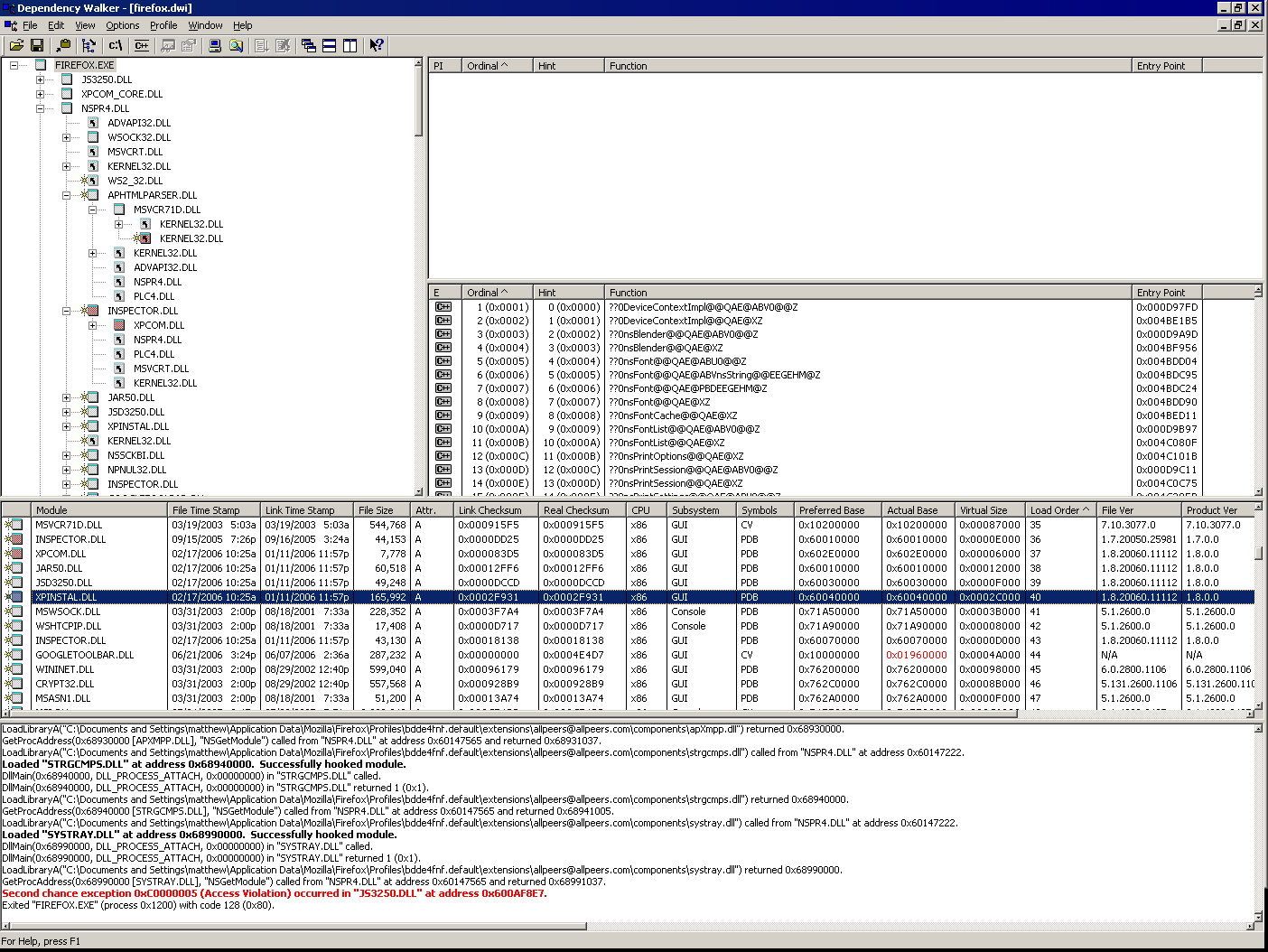Click the Configure Module Search Order icon
Screen dimensions: 1268x952
coord(237,45)
